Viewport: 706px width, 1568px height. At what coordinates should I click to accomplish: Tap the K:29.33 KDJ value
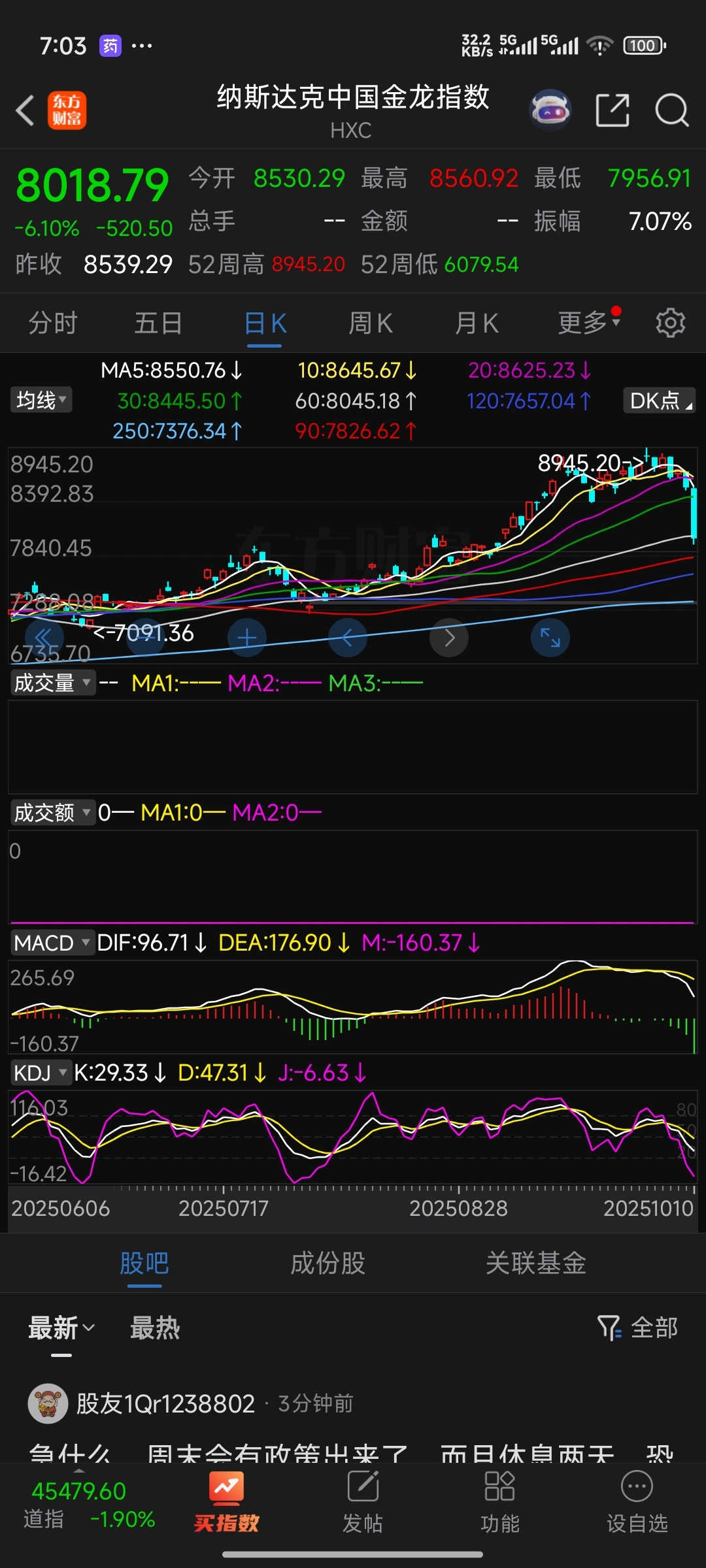120,1073
